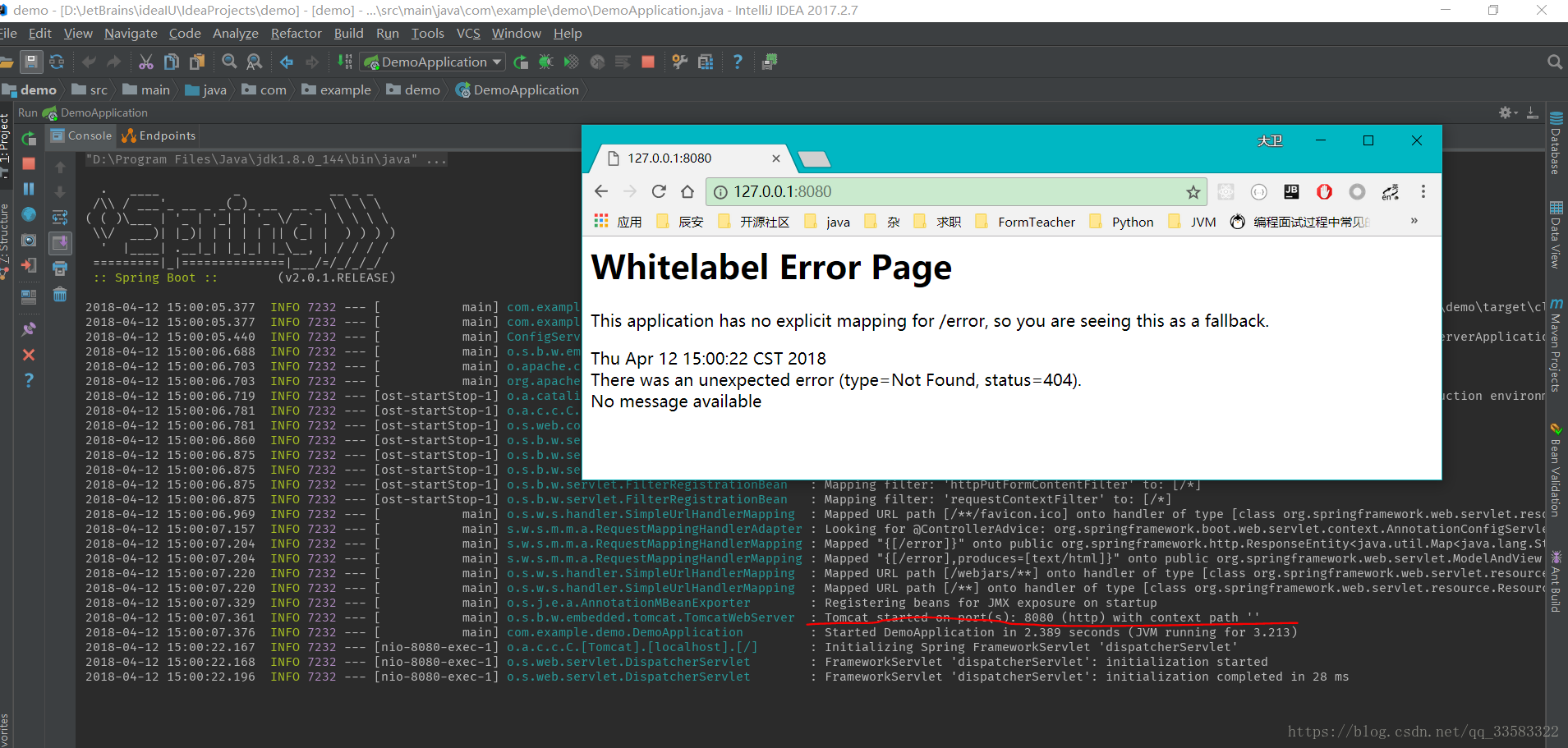
Task: Click the red AdBlock hand extension icon
Action: (x=1324, y=191)
